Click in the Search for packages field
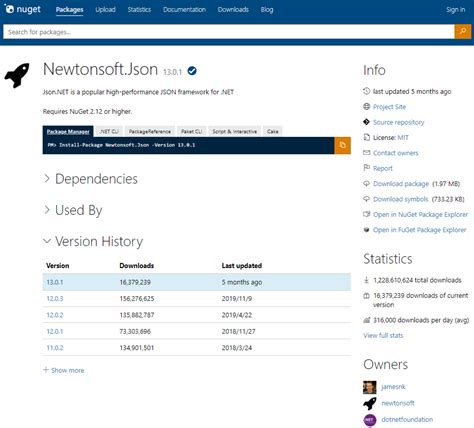Image resolution: width=474 pixels, height=428 pixels. tap(229, 32)
